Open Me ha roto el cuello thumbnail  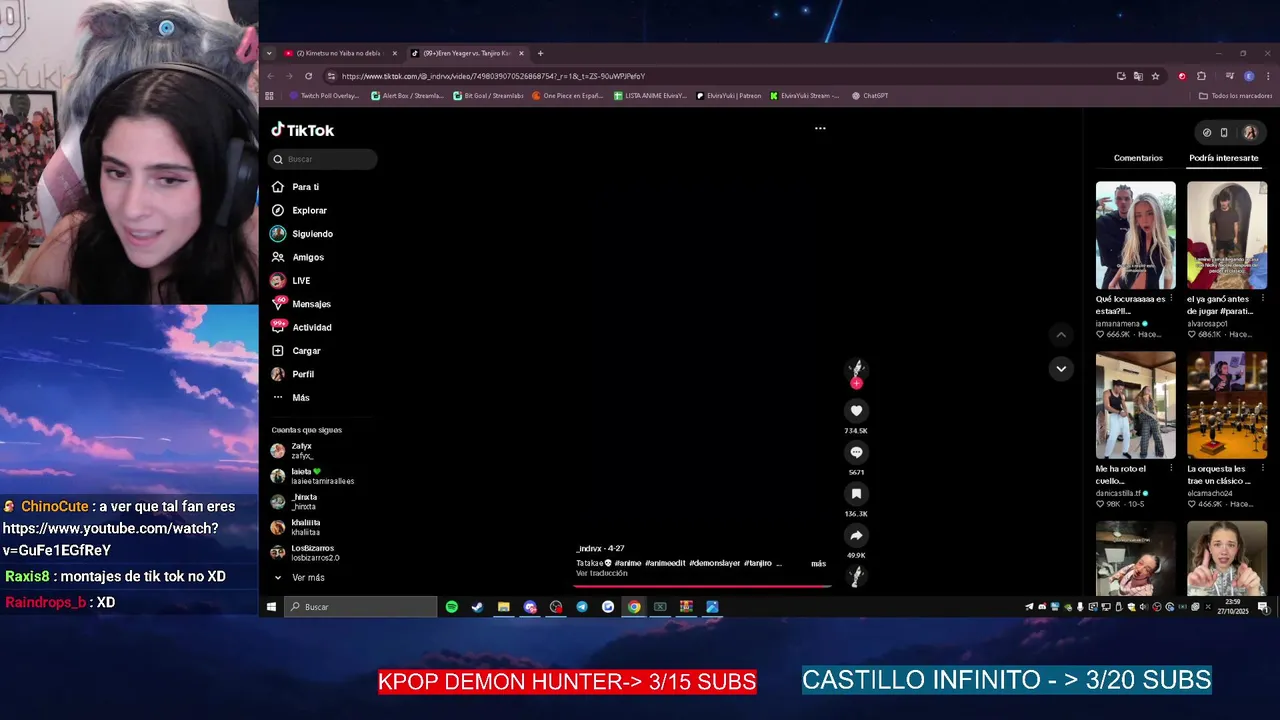point(1136,405)
